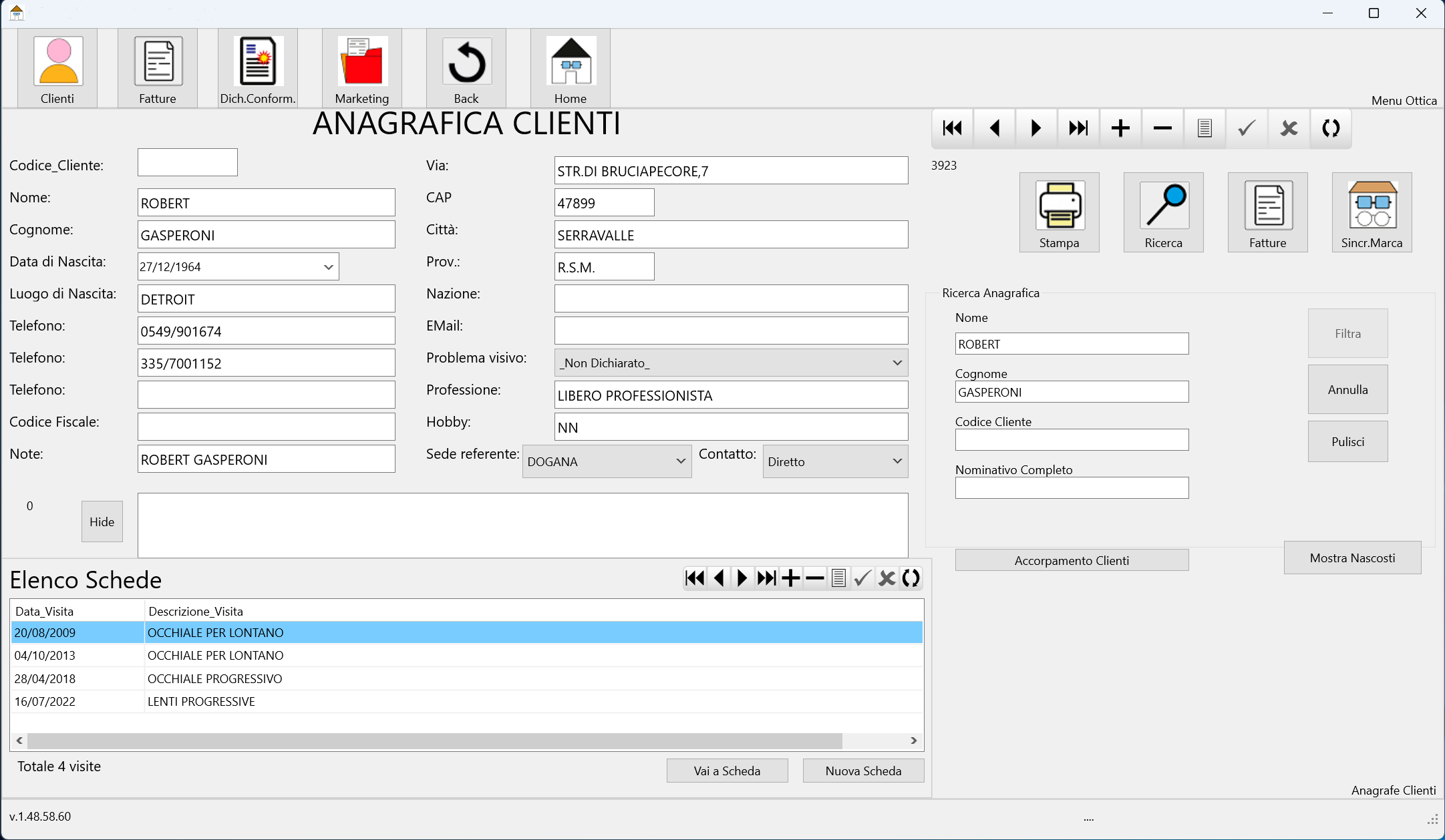Click the Stampa printer icon
The height and width of the screenshot is (840, 1445).
click(1060, 212)
